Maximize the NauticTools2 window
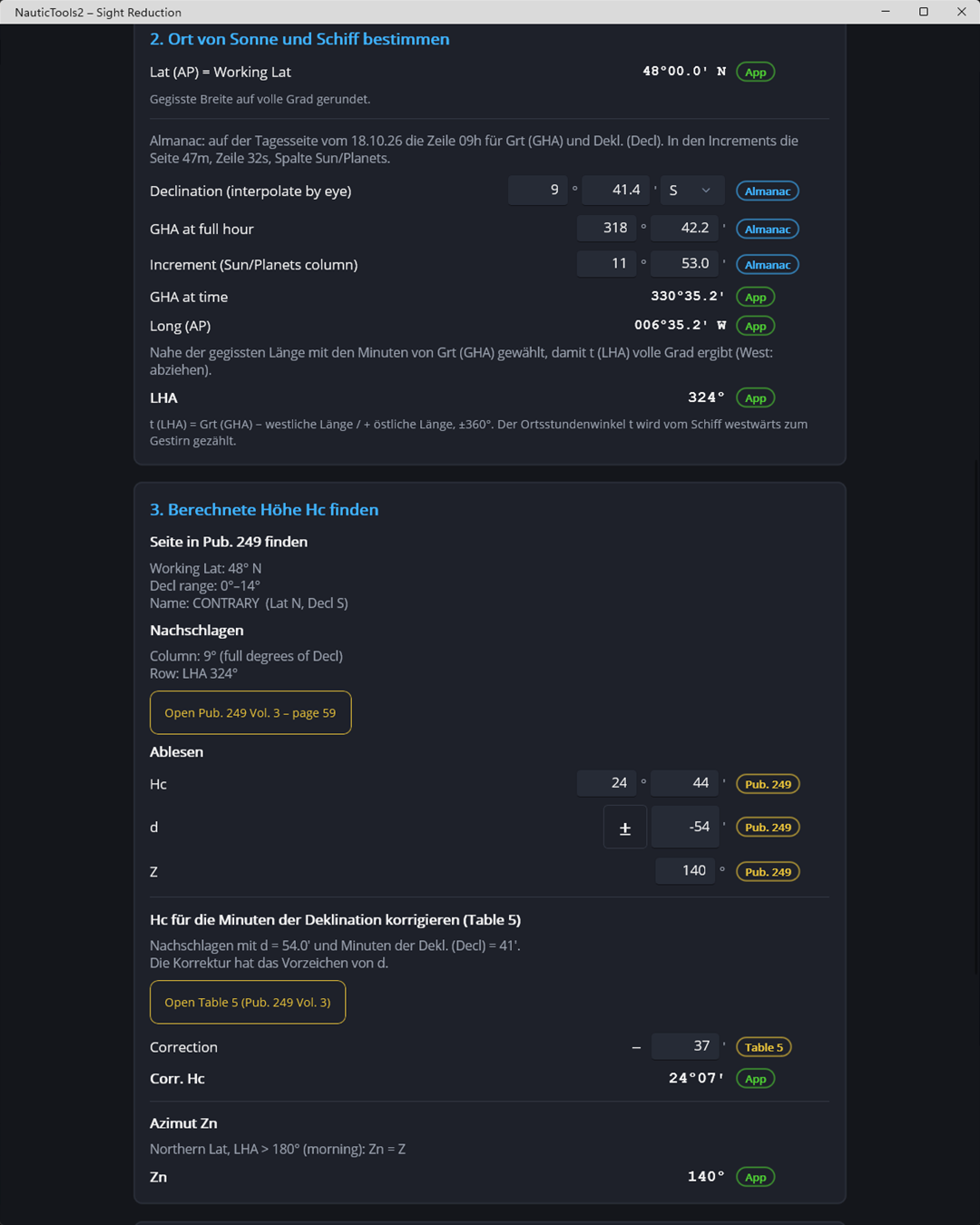980x1225 pixels. pyautogui.click(x=924, y=12)
